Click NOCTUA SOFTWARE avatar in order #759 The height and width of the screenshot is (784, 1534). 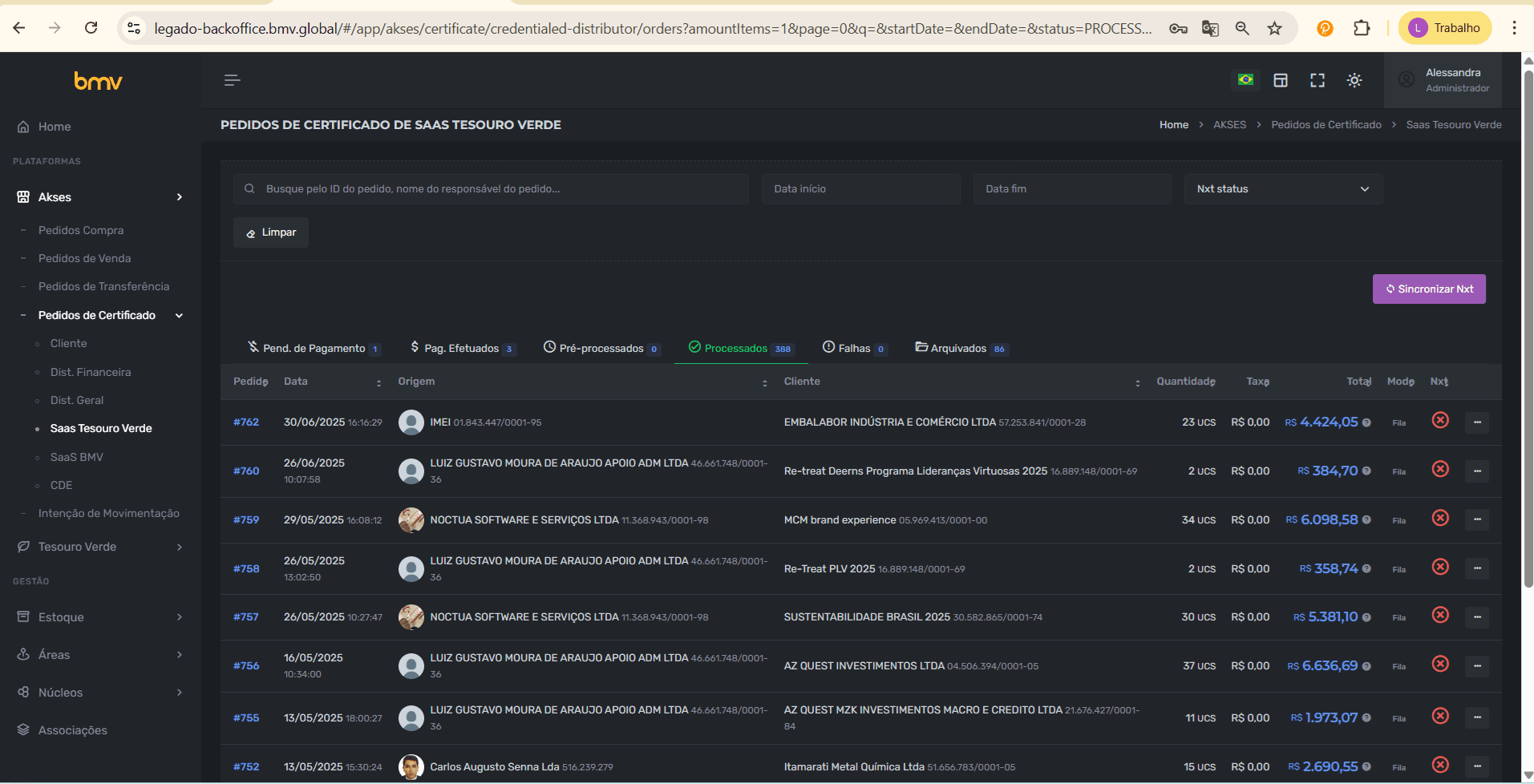(411, 520)
